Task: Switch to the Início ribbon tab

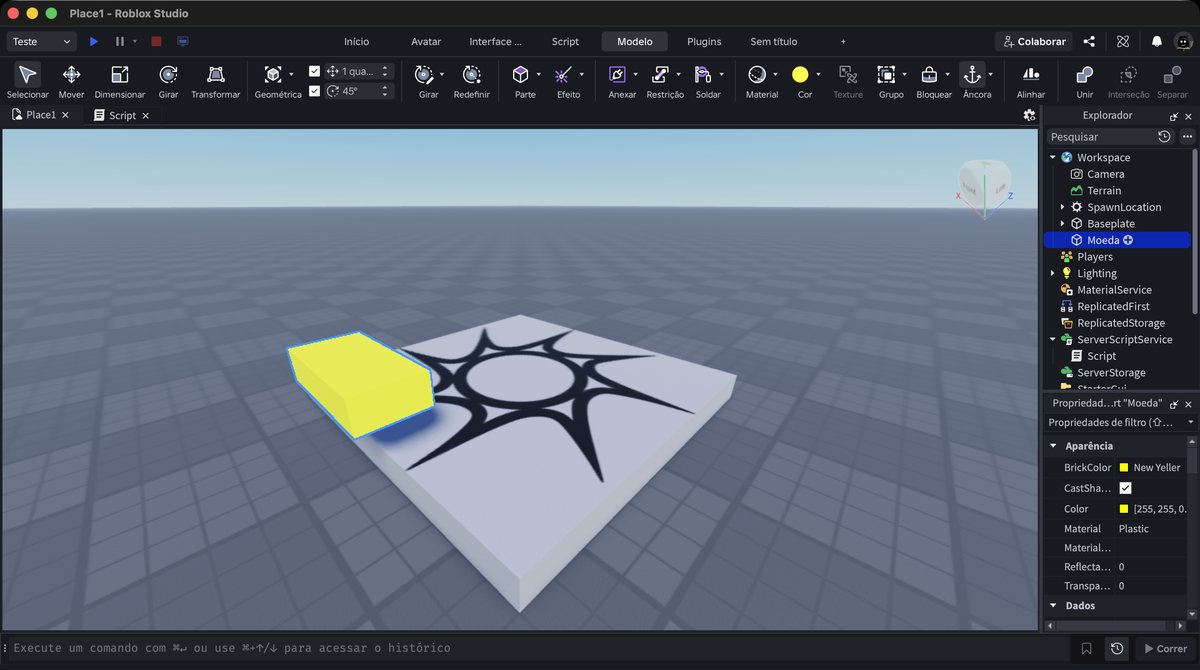Action: click(x=356, y=41)
